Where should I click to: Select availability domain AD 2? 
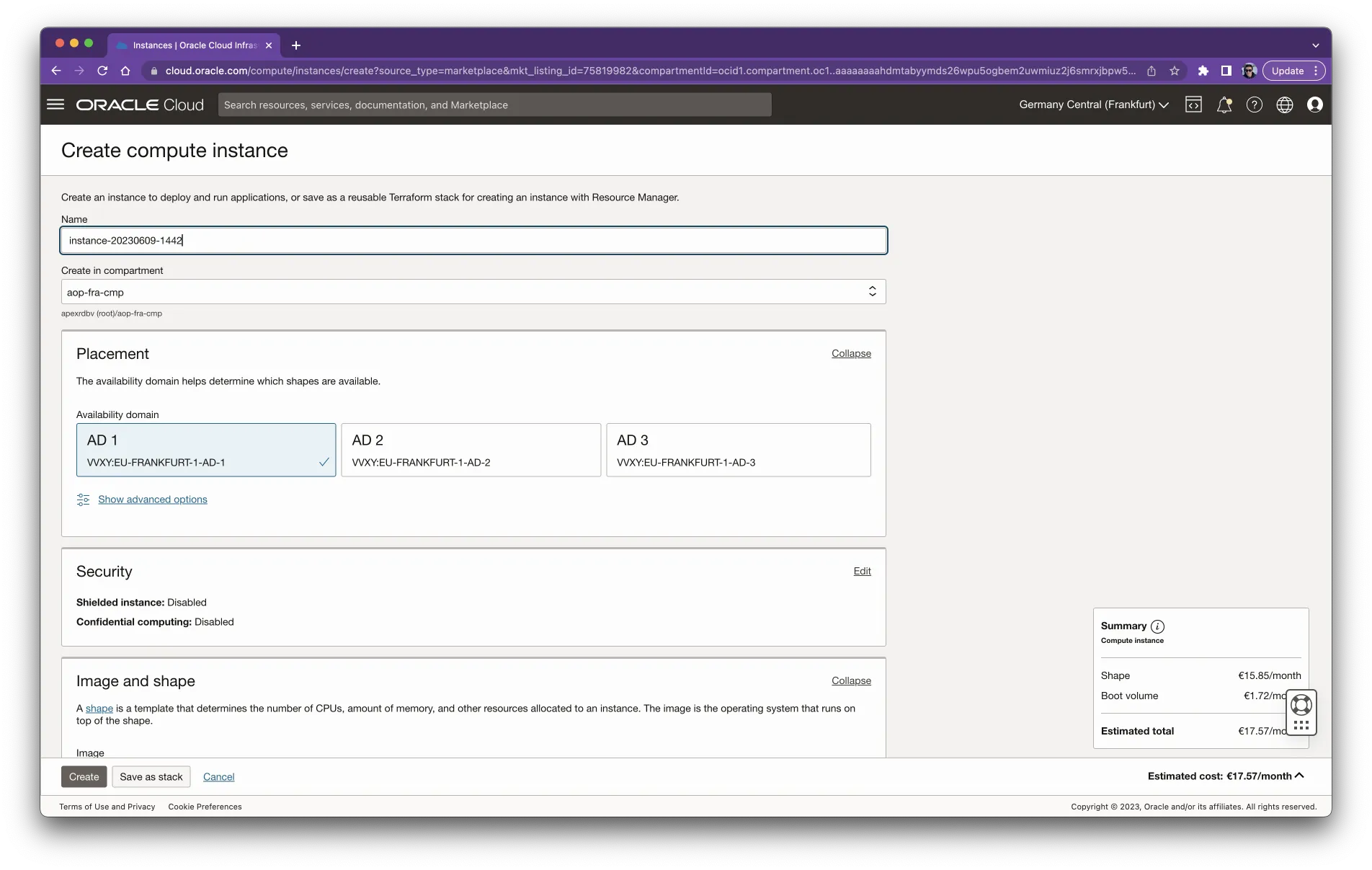click(x=471, y=450)
